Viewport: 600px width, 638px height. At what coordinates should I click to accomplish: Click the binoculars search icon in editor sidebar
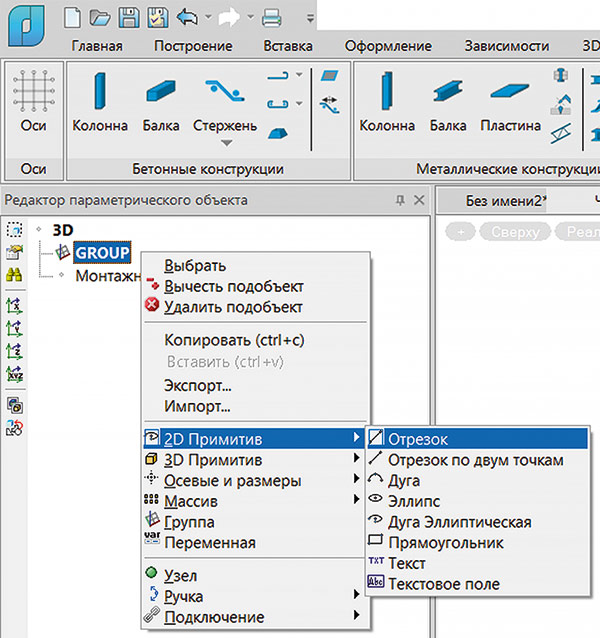click(14, 275)
